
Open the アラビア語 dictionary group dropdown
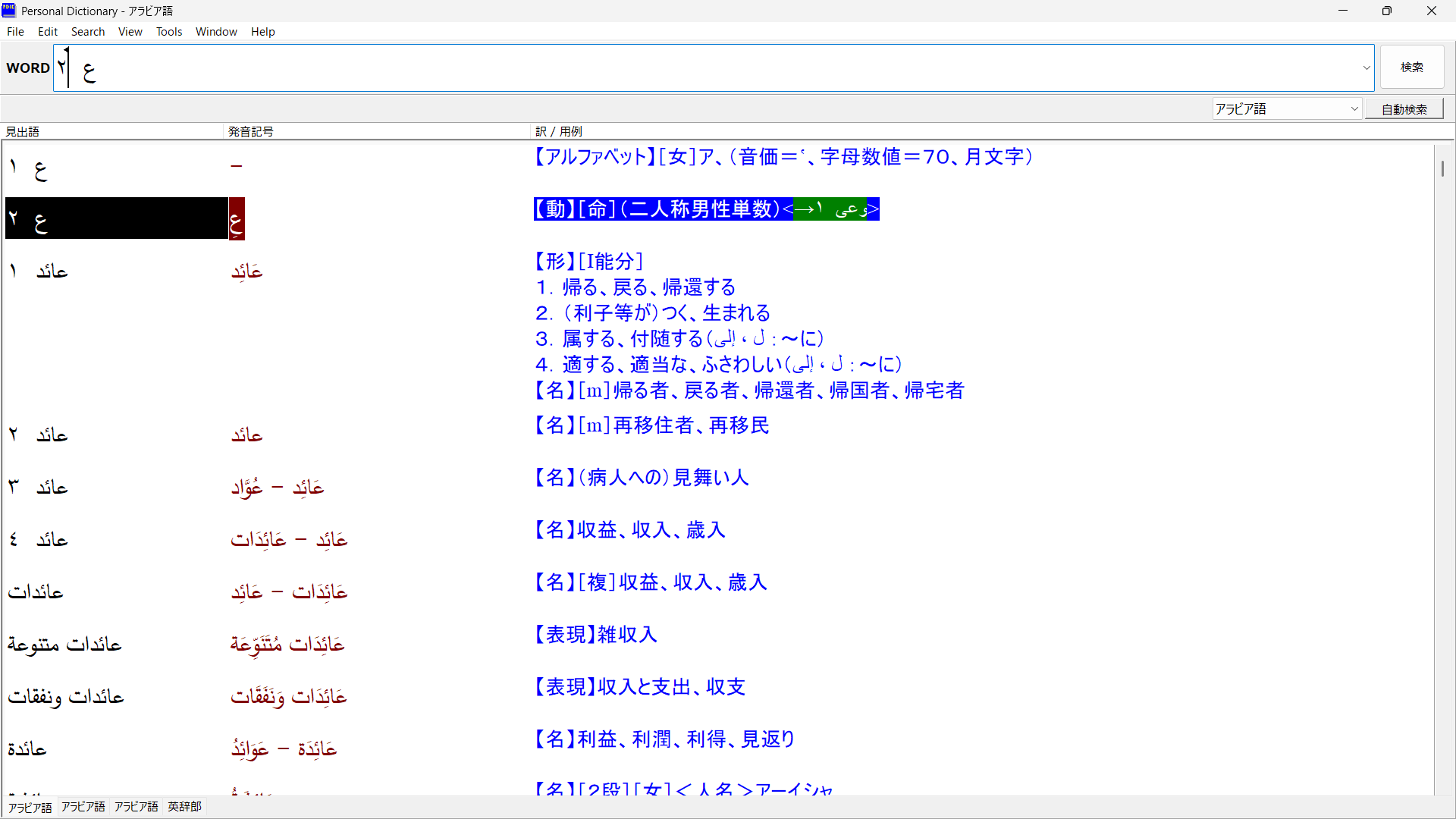coord(1354,109)
